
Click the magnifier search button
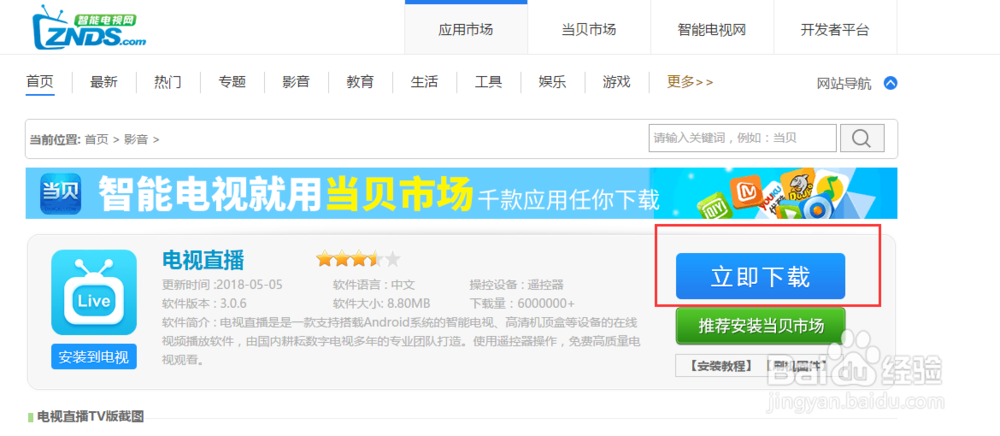tap(862, 138)
